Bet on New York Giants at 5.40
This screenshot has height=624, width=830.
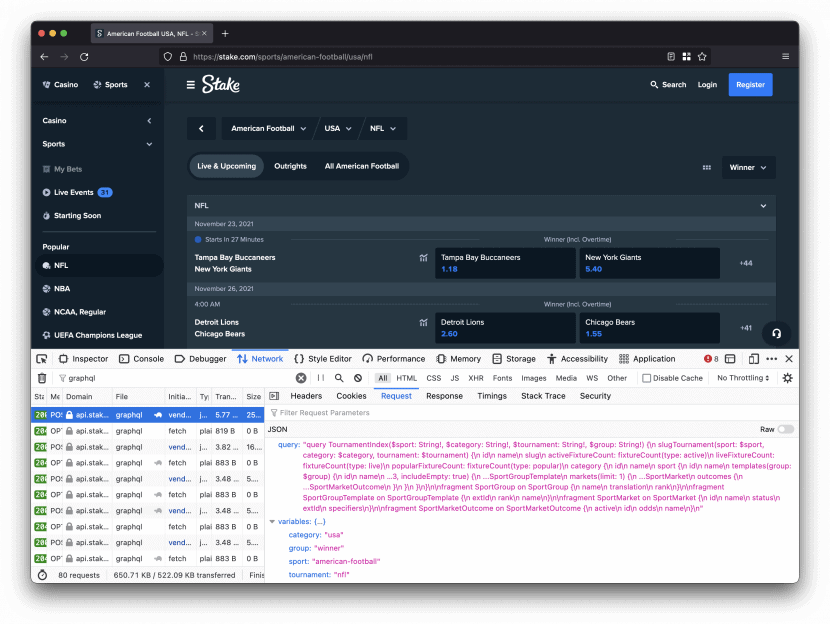(649, 264)
